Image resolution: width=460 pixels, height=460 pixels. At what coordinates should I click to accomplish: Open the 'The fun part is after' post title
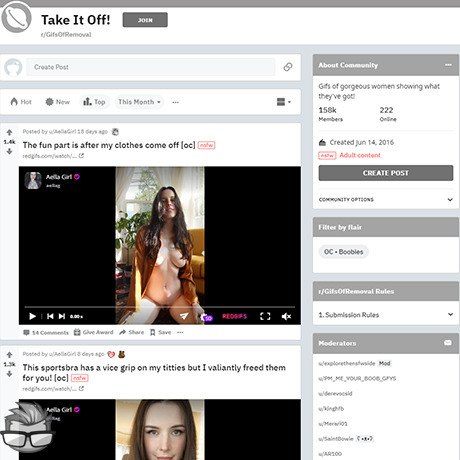click(109, 145)
